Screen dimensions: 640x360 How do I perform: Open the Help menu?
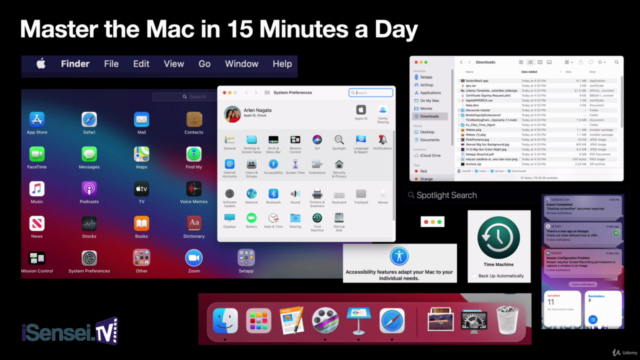coord(282,64)
